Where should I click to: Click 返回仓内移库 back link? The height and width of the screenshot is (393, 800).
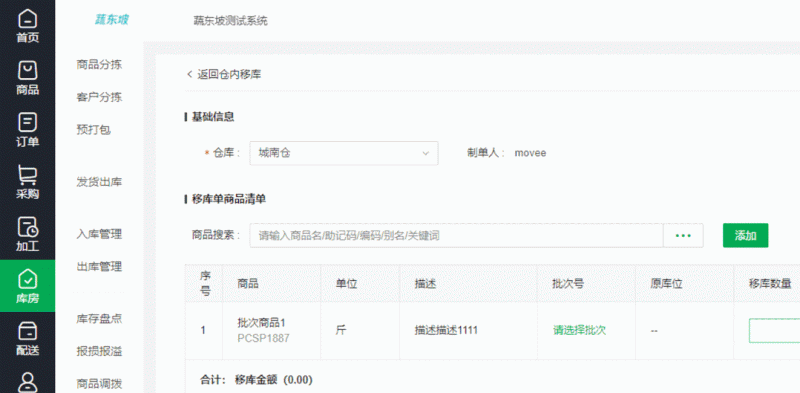[224, 75]
